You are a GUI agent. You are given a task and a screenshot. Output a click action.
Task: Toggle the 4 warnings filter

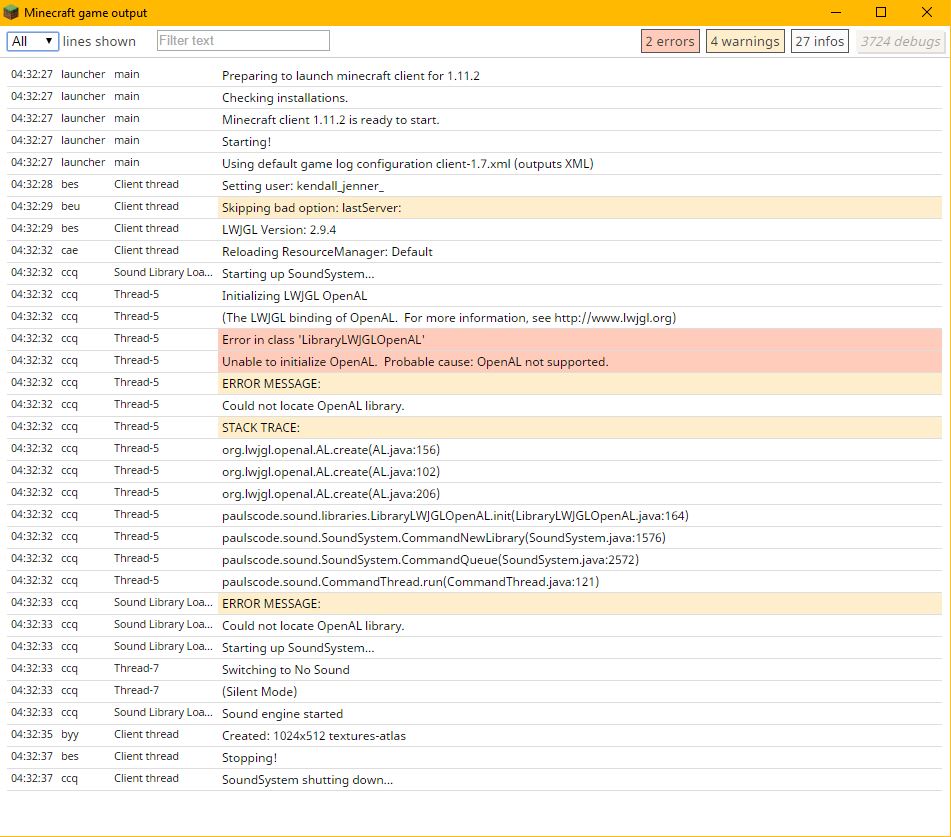[744, 41]
